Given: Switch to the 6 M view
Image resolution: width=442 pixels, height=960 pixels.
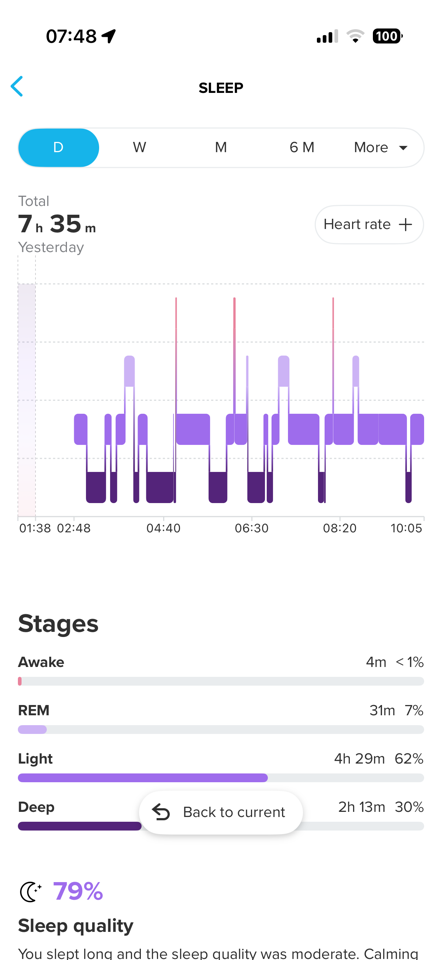Looking at the screenshot, I should tap(302, 148).
